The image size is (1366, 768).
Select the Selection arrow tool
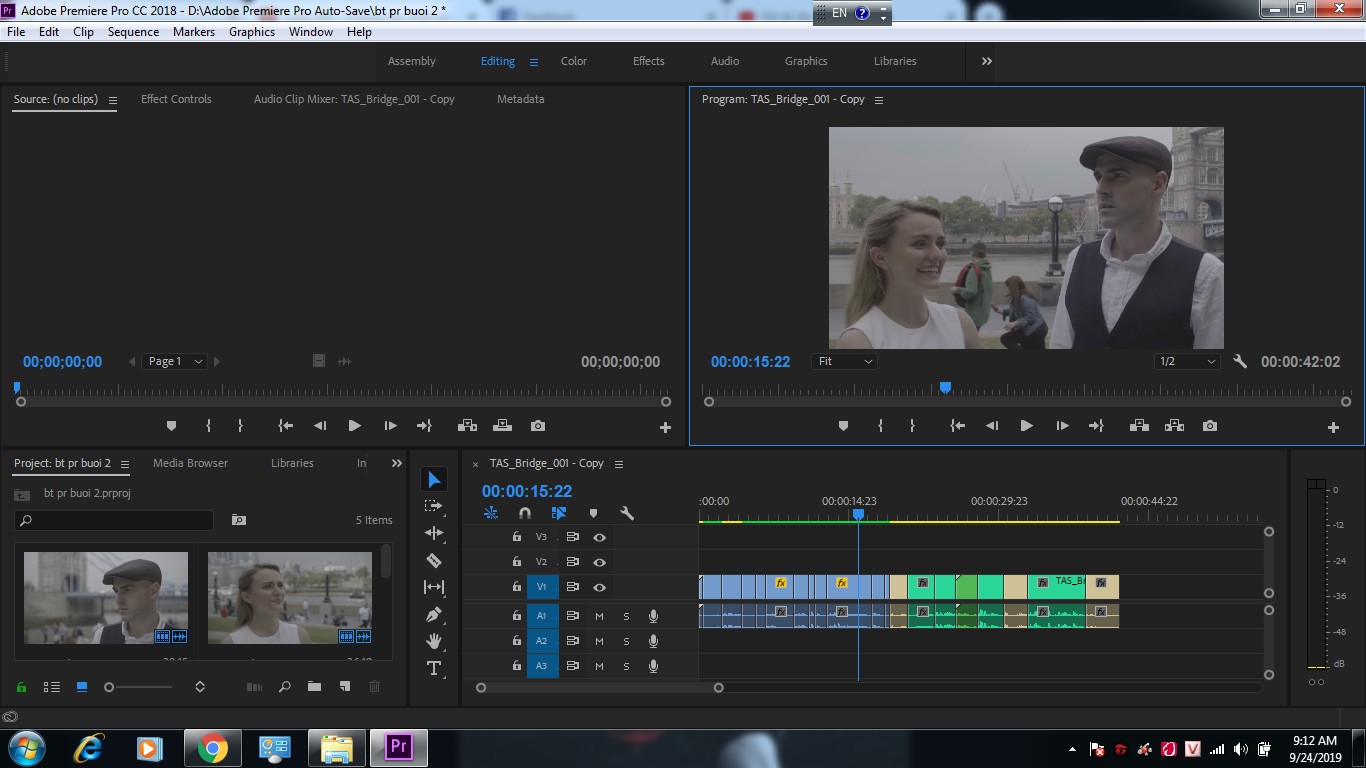point(434,480)
